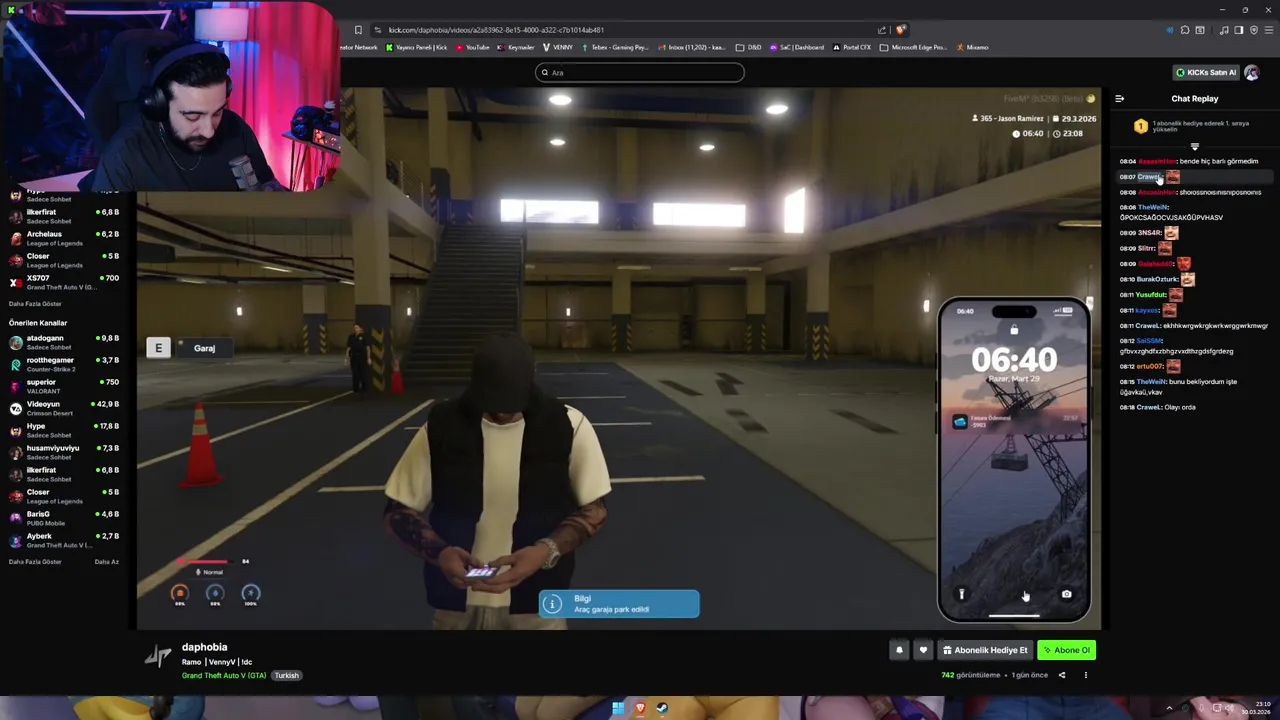Click the KICKs Satın Al button
Viewport: 1280px width, 720px height.
point(1206,72)
